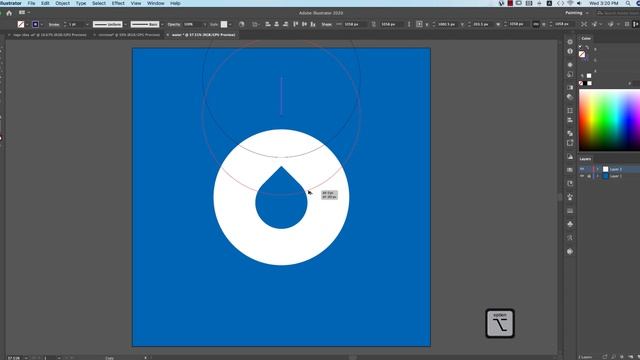The width and height of the screenshot is (640, 360).
Task: Click the Shape label link
Action: [327, 24]
